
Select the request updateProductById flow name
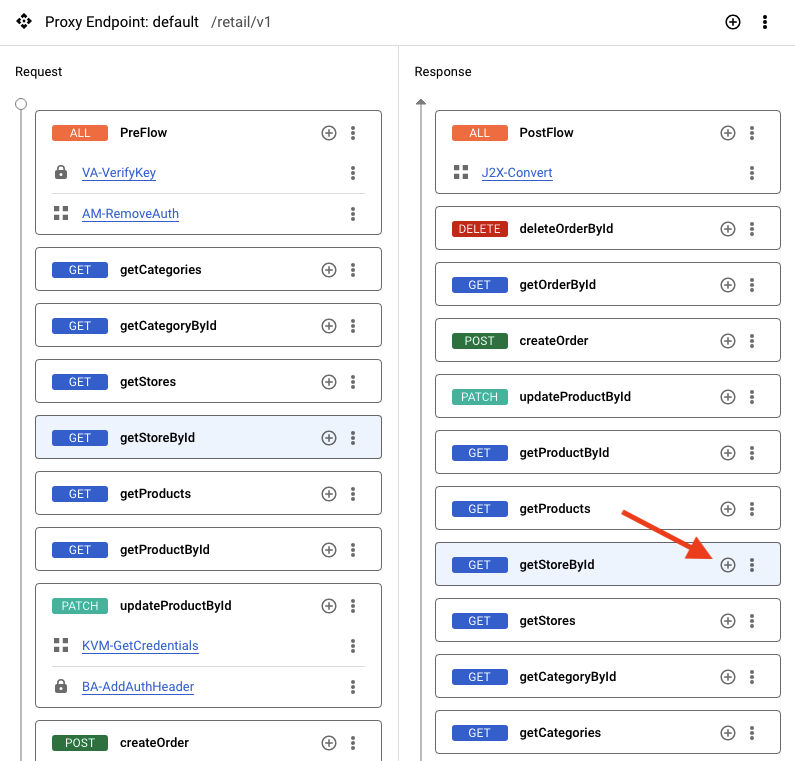(175, 605)
